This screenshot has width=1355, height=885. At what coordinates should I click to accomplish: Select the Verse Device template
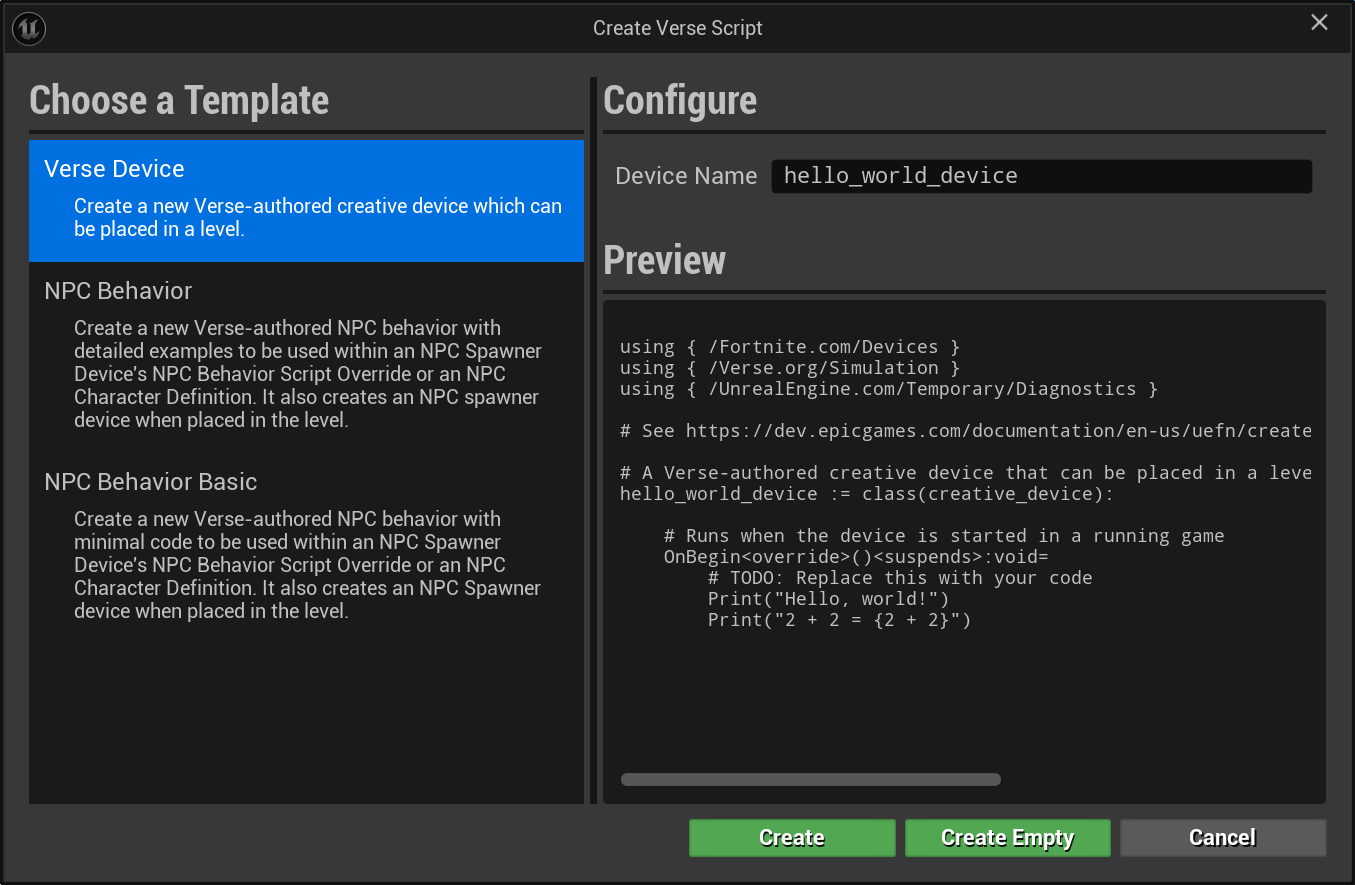point(306,199)
